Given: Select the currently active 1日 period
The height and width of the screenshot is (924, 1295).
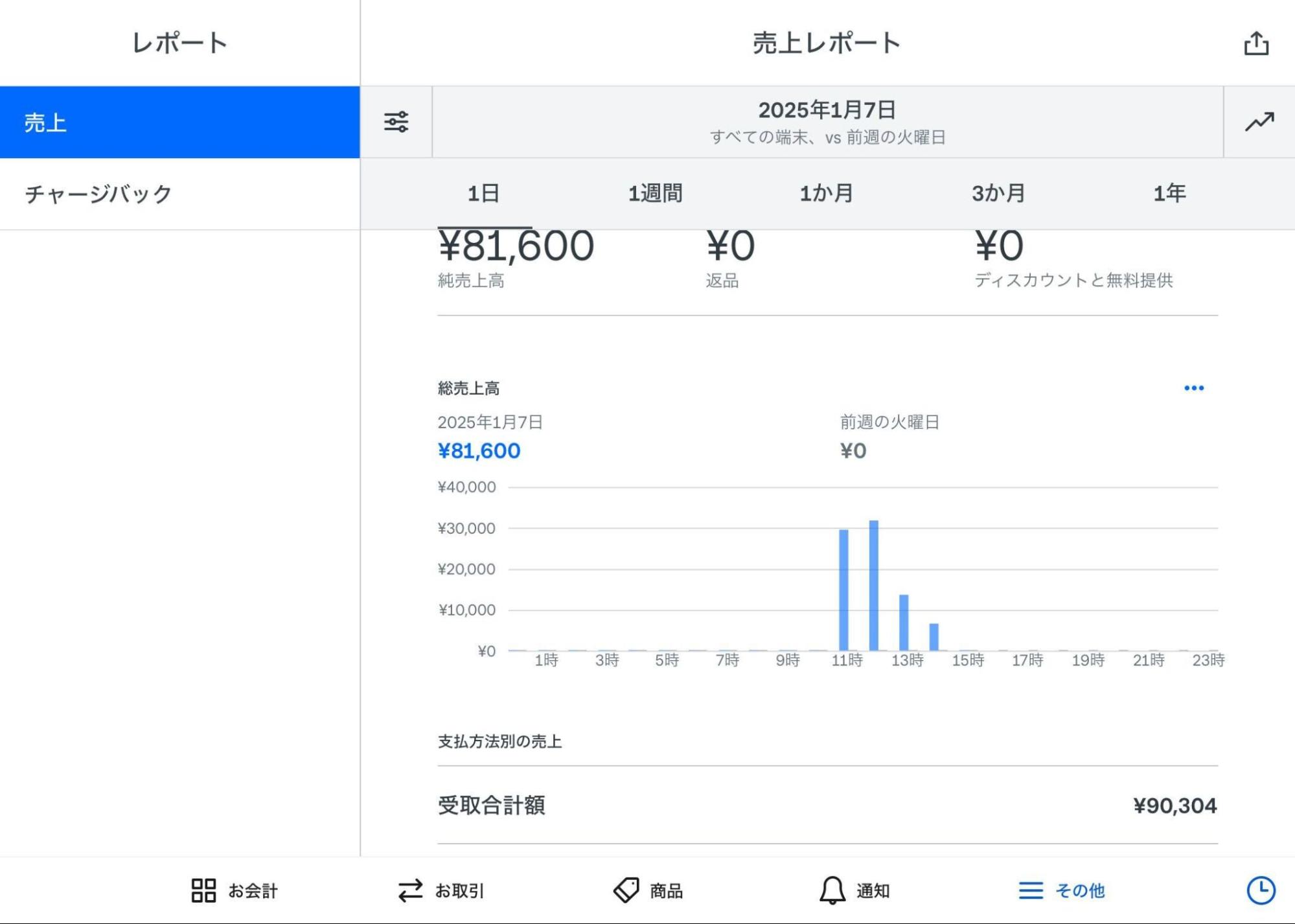Looking at the screenshot, I should pyautogui.click(x=483, y=192).
